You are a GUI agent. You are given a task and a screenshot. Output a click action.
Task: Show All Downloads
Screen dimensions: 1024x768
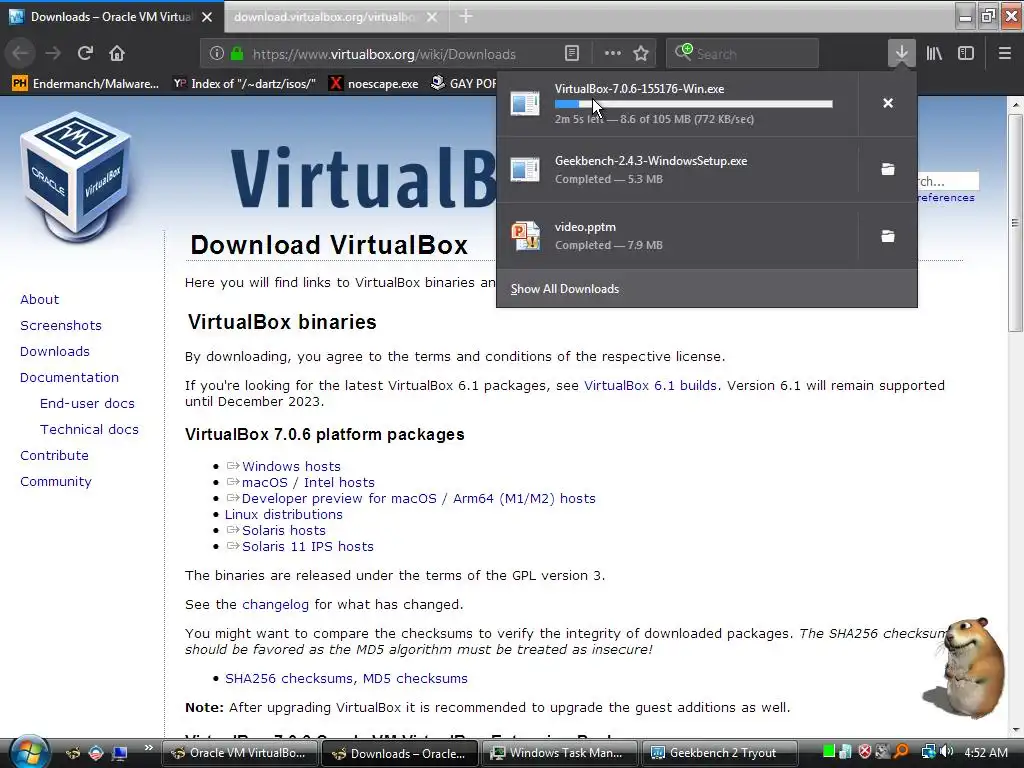565,289
